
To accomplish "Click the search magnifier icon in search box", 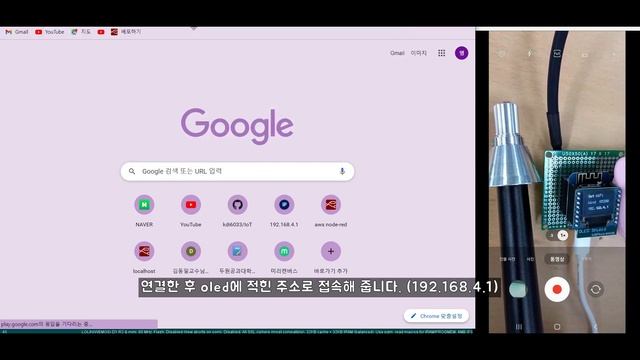I will [x=132, y=171].
